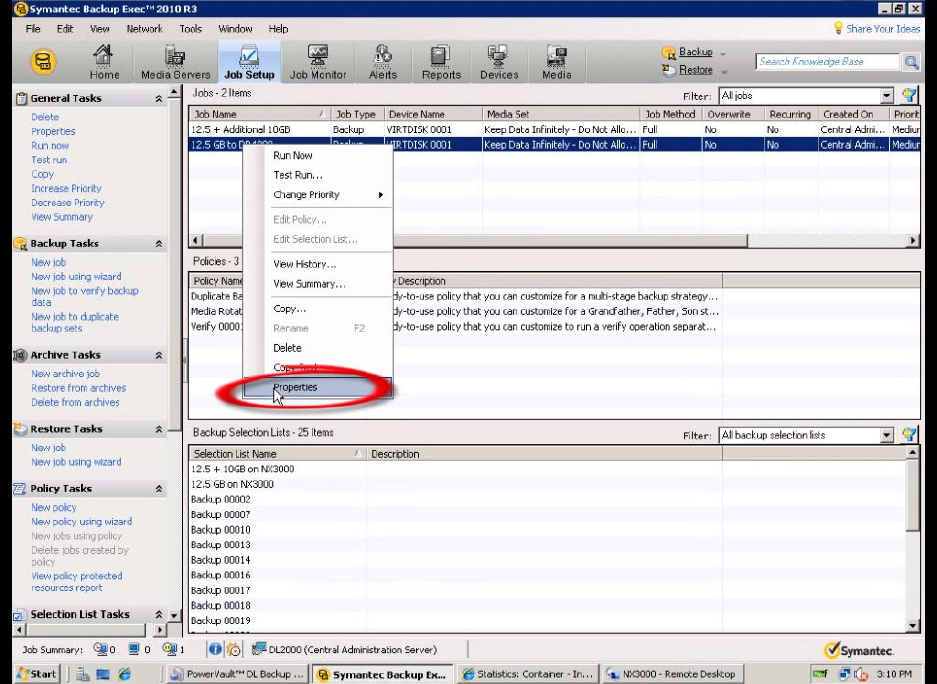Open the Media view

click(556, 62)
